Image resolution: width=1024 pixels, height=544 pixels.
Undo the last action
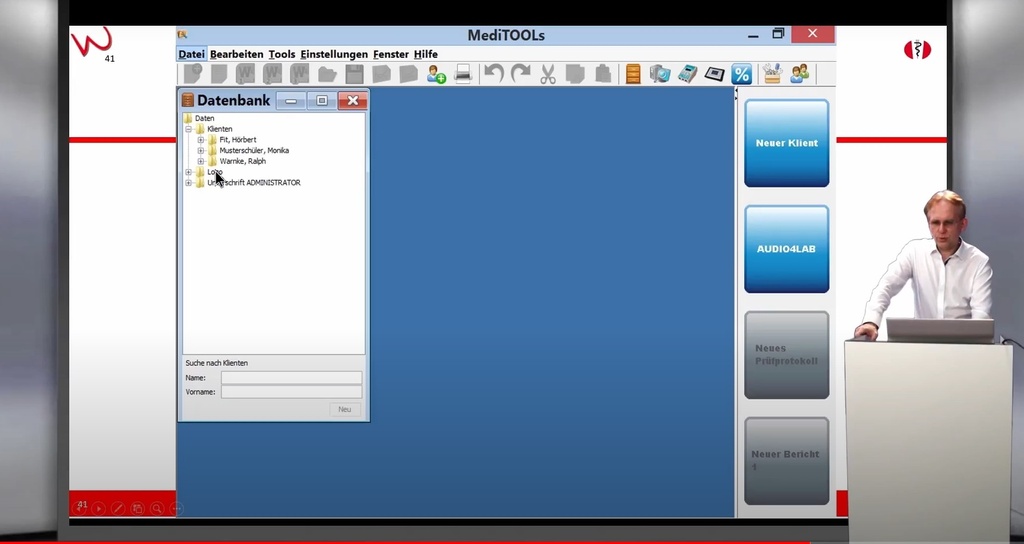[494, 74]
